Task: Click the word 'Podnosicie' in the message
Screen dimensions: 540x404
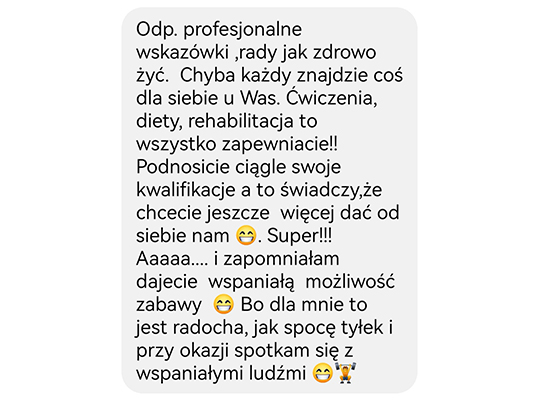Action: [183, 167]
